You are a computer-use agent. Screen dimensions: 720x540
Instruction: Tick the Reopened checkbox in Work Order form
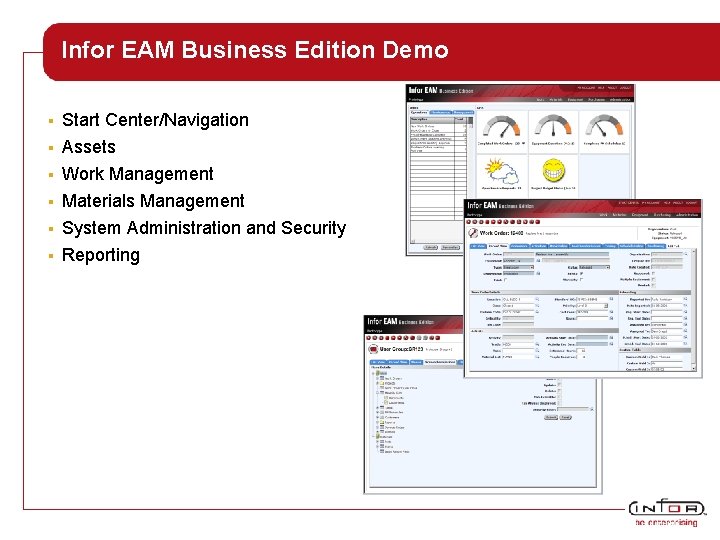point(653,273)
